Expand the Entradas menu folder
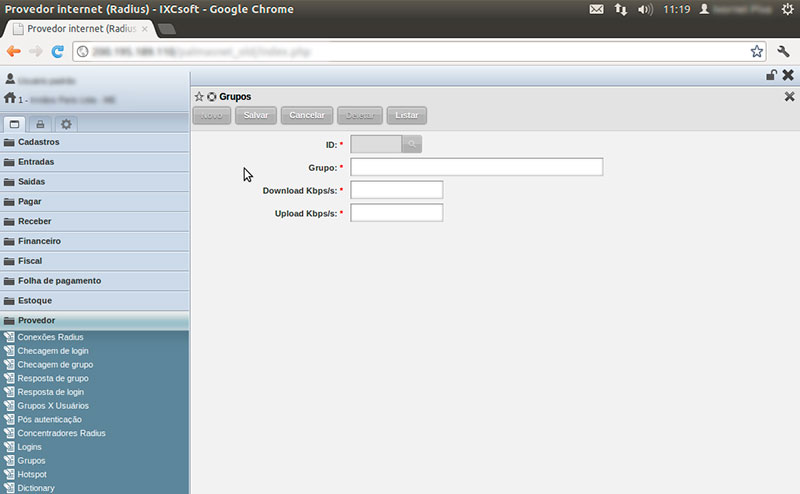The width and height of the screenshot is (800, 494). [x=94, y=162]
